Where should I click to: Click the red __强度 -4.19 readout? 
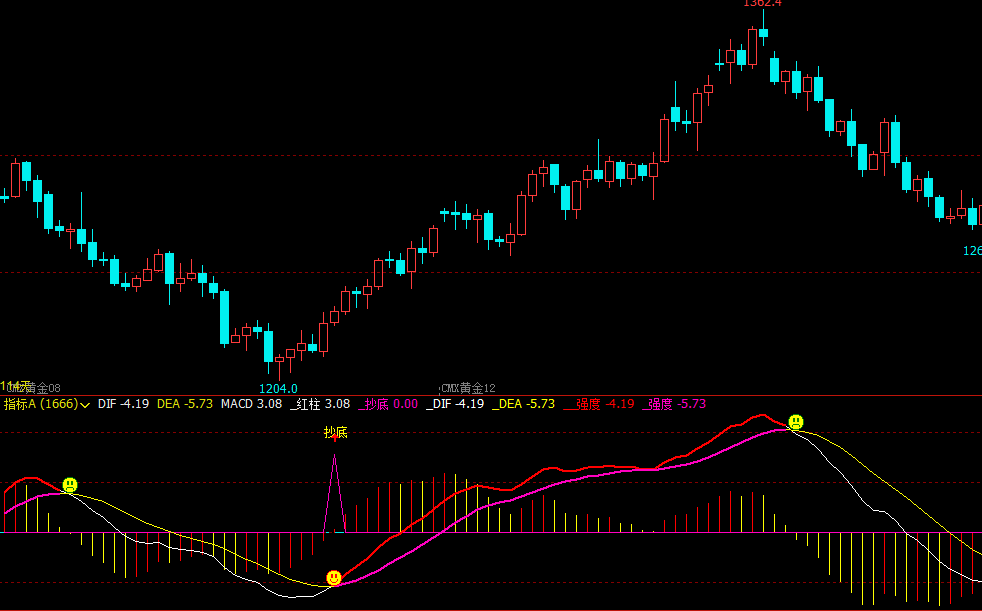pos(598,404)
